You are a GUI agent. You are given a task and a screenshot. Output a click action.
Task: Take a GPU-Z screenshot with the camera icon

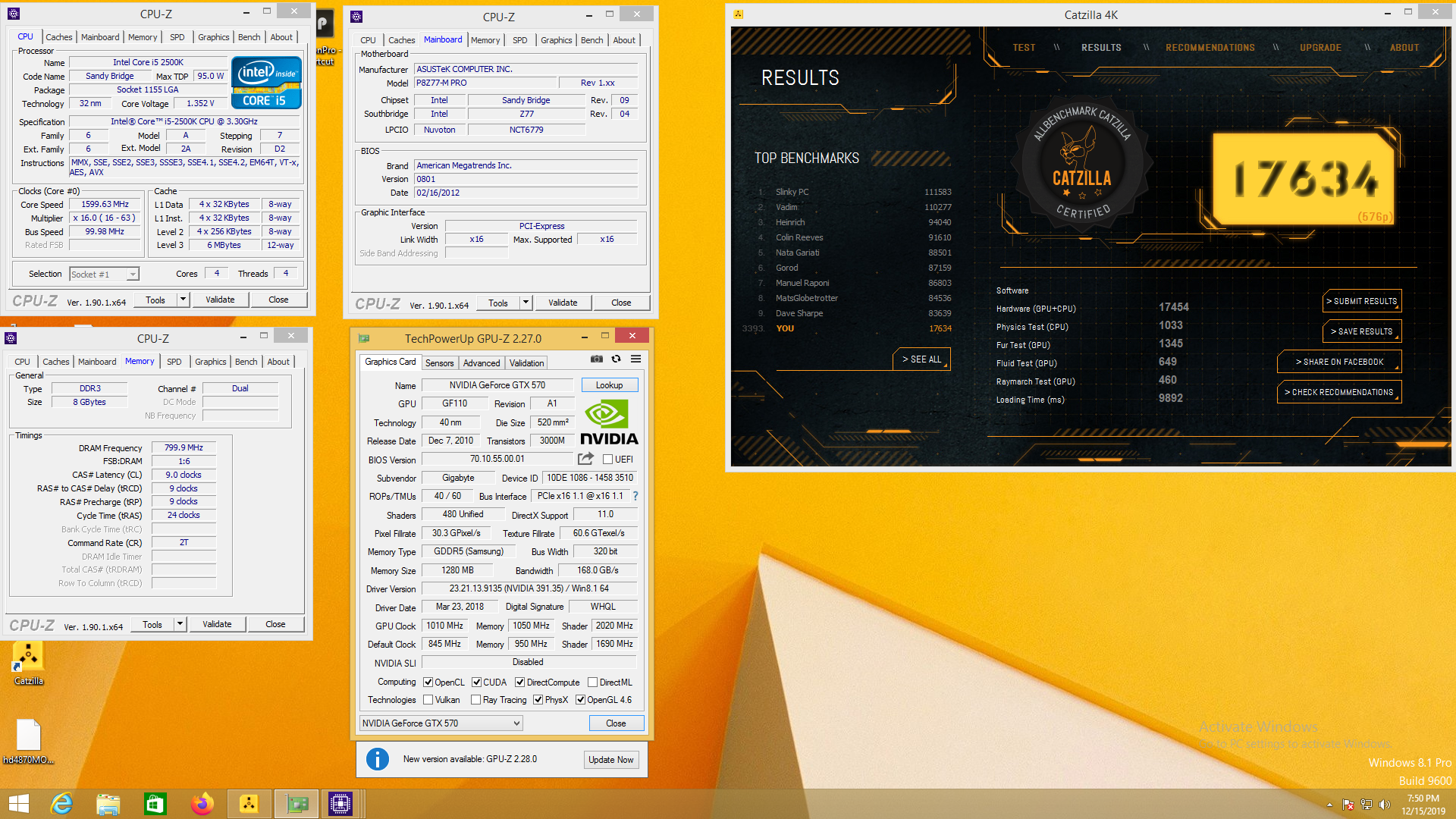point(597,359)
